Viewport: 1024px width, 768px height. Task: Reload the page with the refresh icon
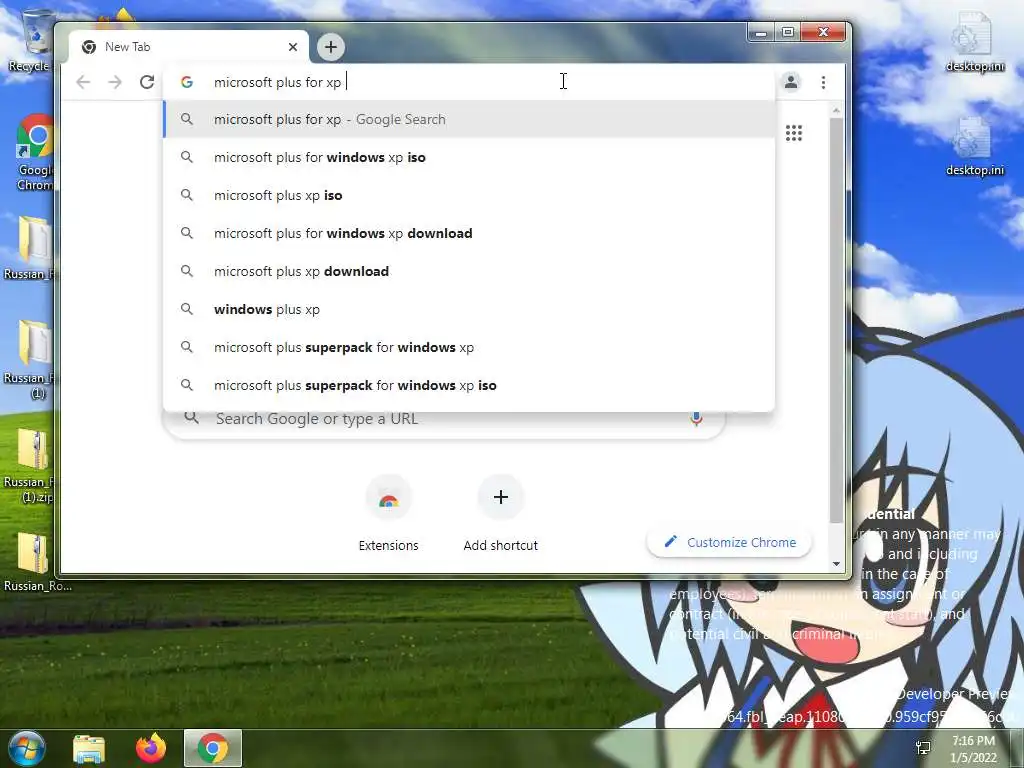pos(147,82)
